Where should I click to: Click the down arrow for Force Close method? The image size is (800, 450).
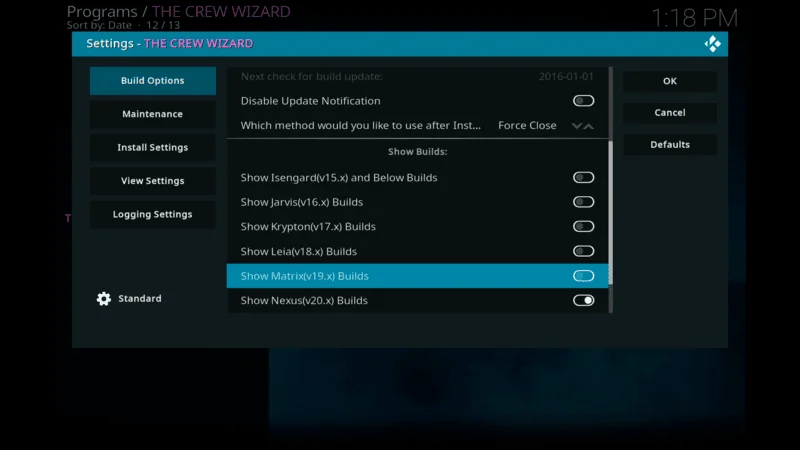pyautogui.click(x=577, y=126)
